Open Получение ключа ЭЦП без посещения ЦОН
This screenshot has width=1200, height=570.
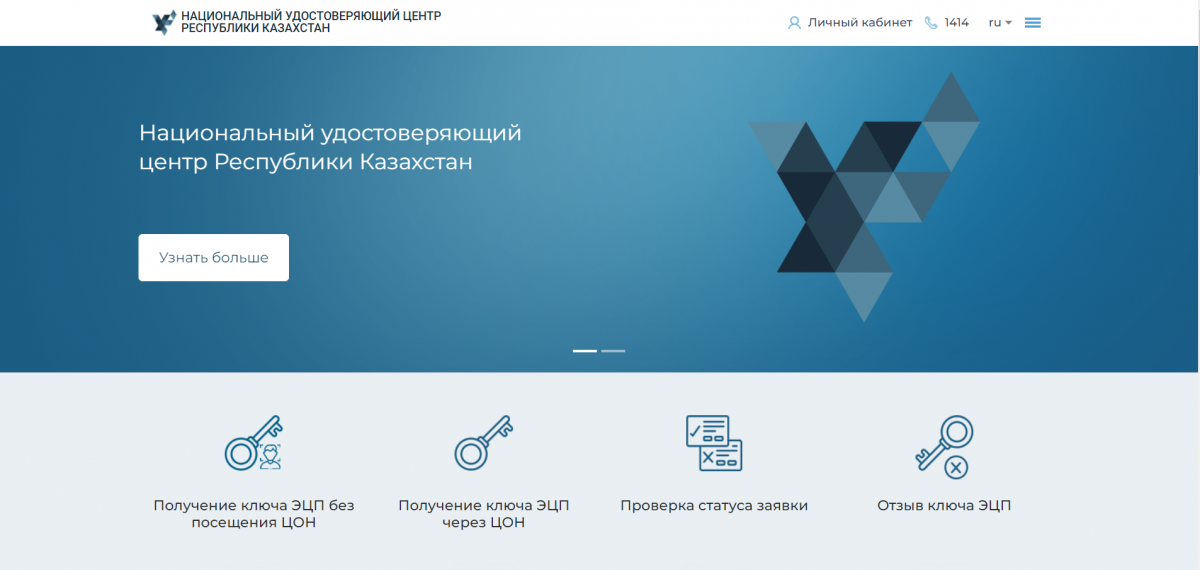click(254, 514)
